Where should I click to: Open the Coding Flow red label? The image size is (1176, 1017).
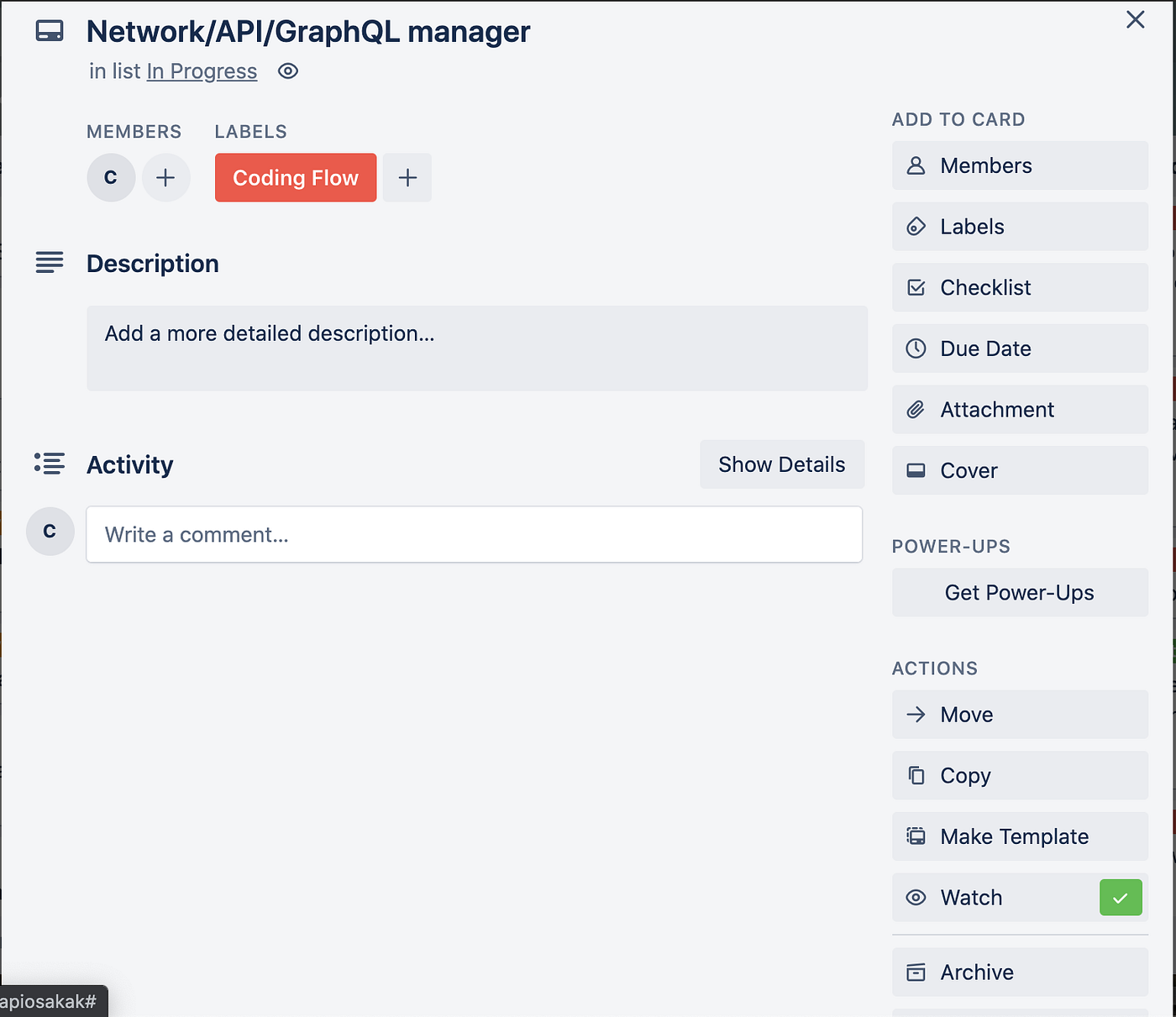click(x=296, y=178)
